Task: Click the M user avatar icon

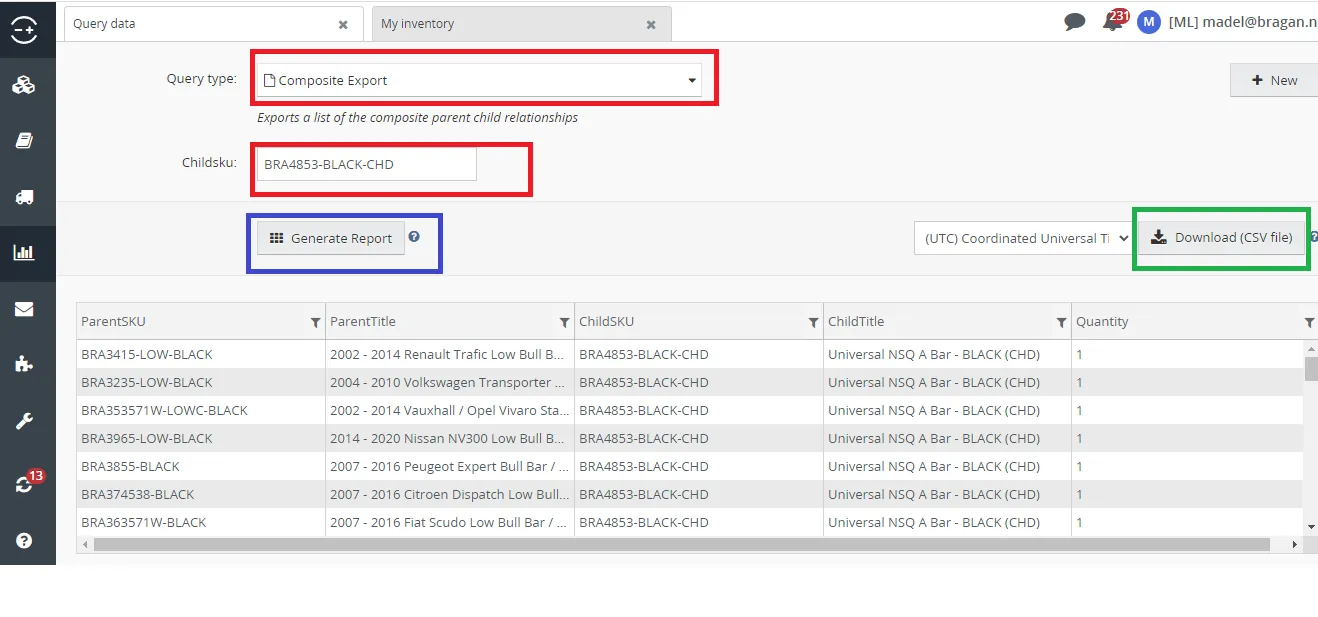Action: click(1149, 21)
